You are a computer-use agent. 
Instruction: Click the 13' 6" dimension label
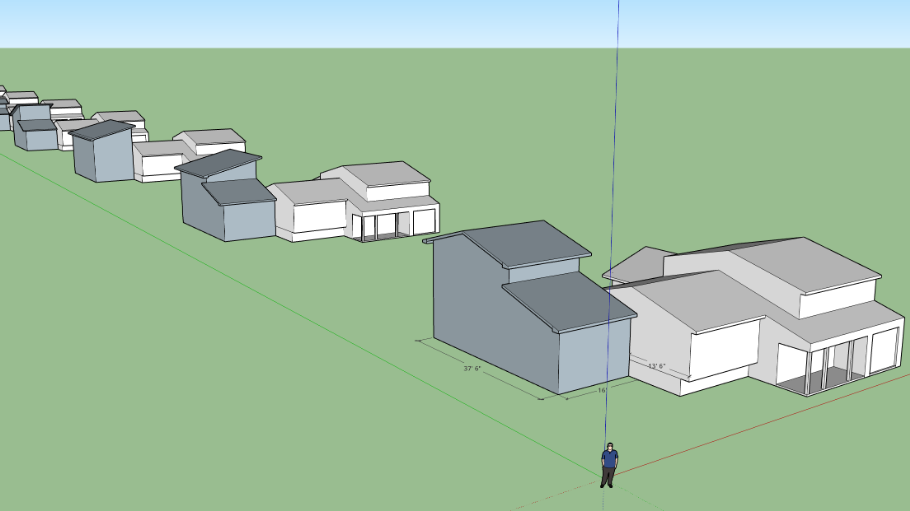(x=656, y=366)
